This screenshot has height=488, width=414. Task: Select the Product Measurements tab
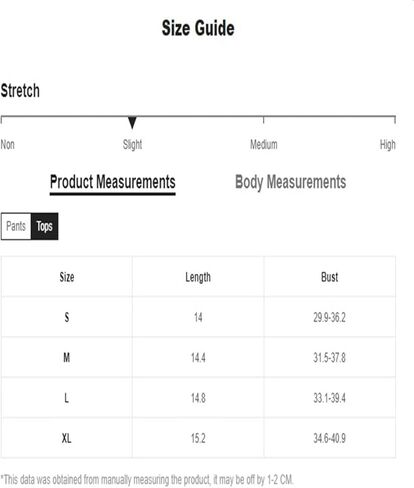pyautogui.click(x=113, y=182)
